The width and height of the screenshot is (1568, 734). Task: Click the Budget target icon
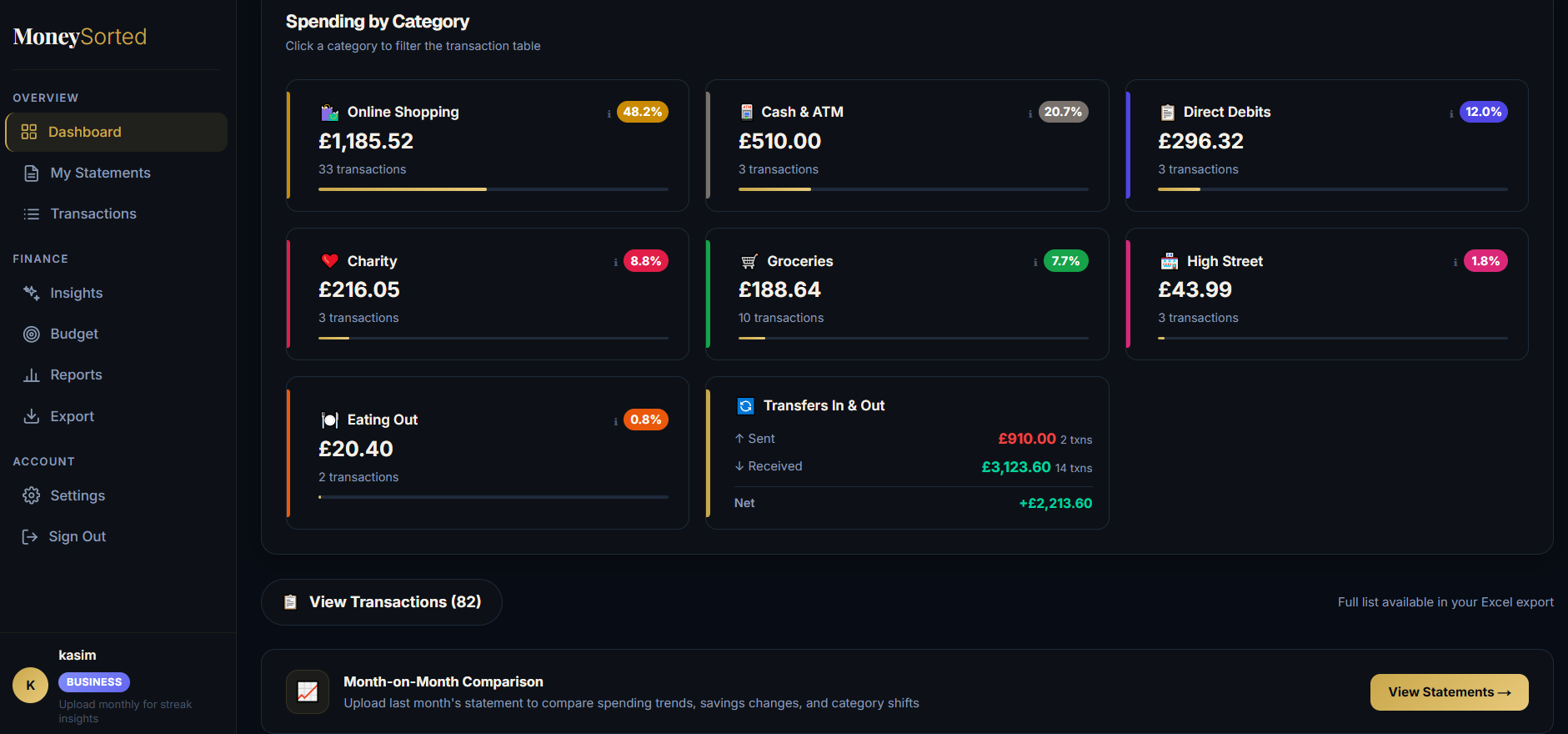point(32,334)
